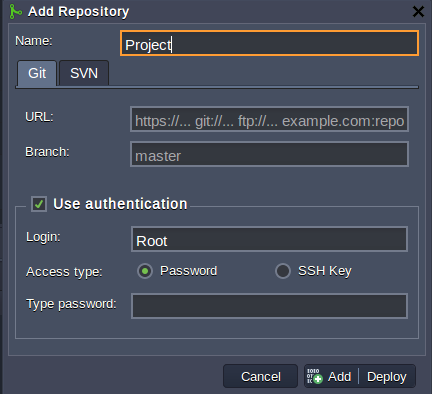Click the Cancel button
The image size is (432, 394).
[260, 376]
